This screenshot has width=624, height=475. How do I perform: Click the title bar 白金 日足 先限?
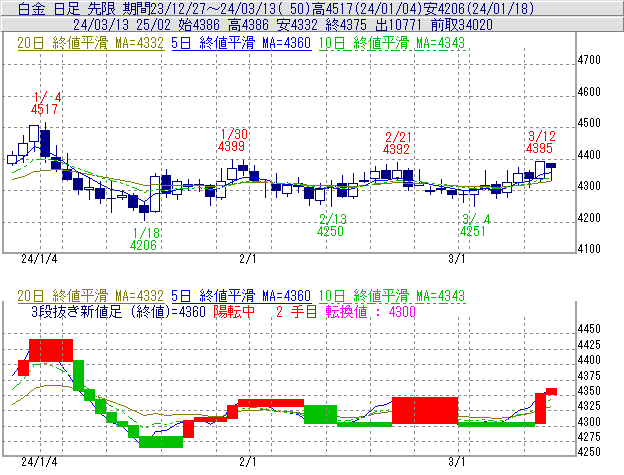point(67,8)
